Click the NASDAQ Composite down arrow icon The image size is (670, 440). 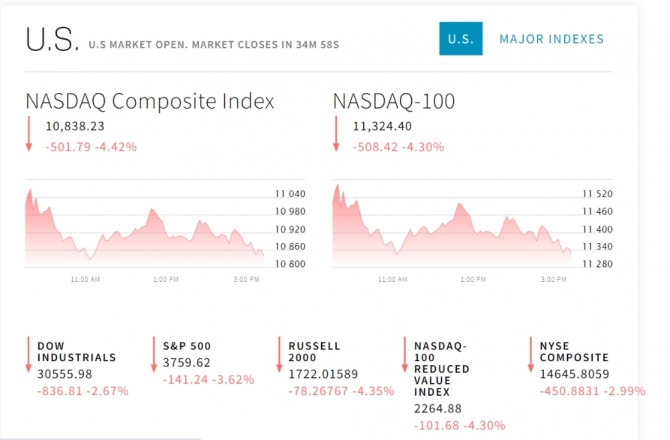pyautogui.click(x=29, y=136)
